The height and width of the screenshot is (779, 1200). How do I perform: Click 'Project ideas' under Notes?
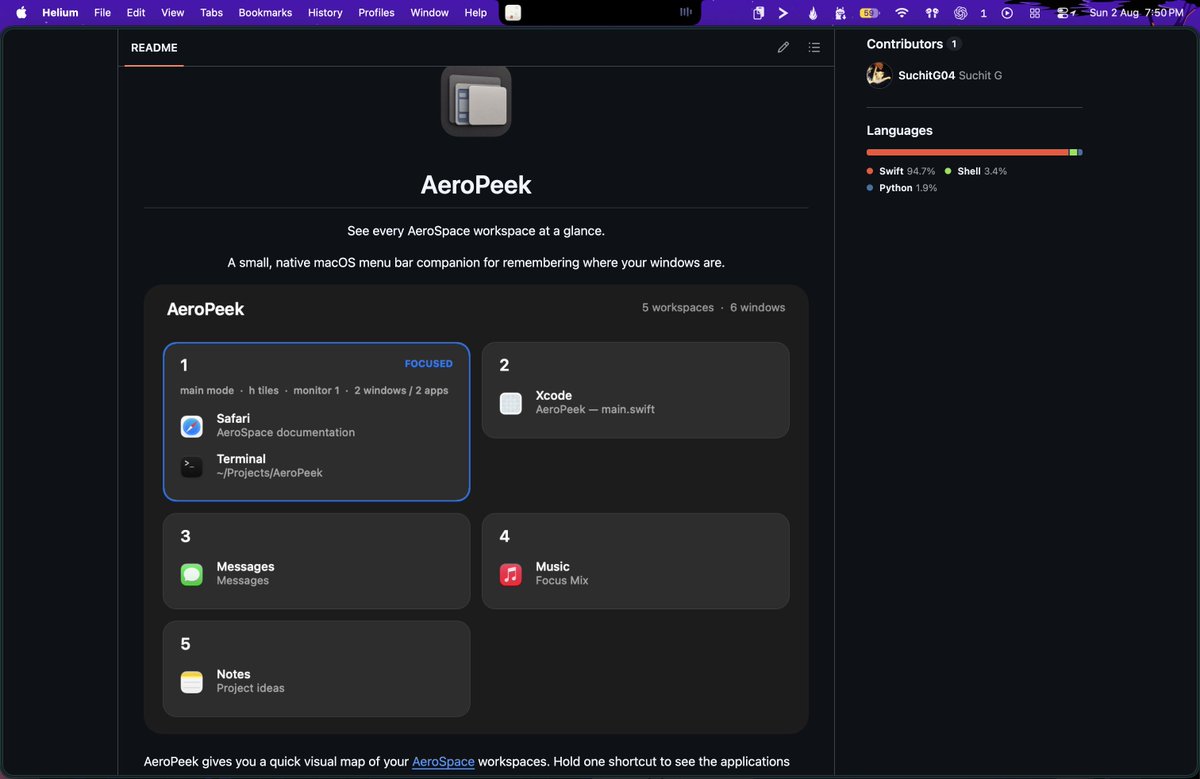(251, 688)
